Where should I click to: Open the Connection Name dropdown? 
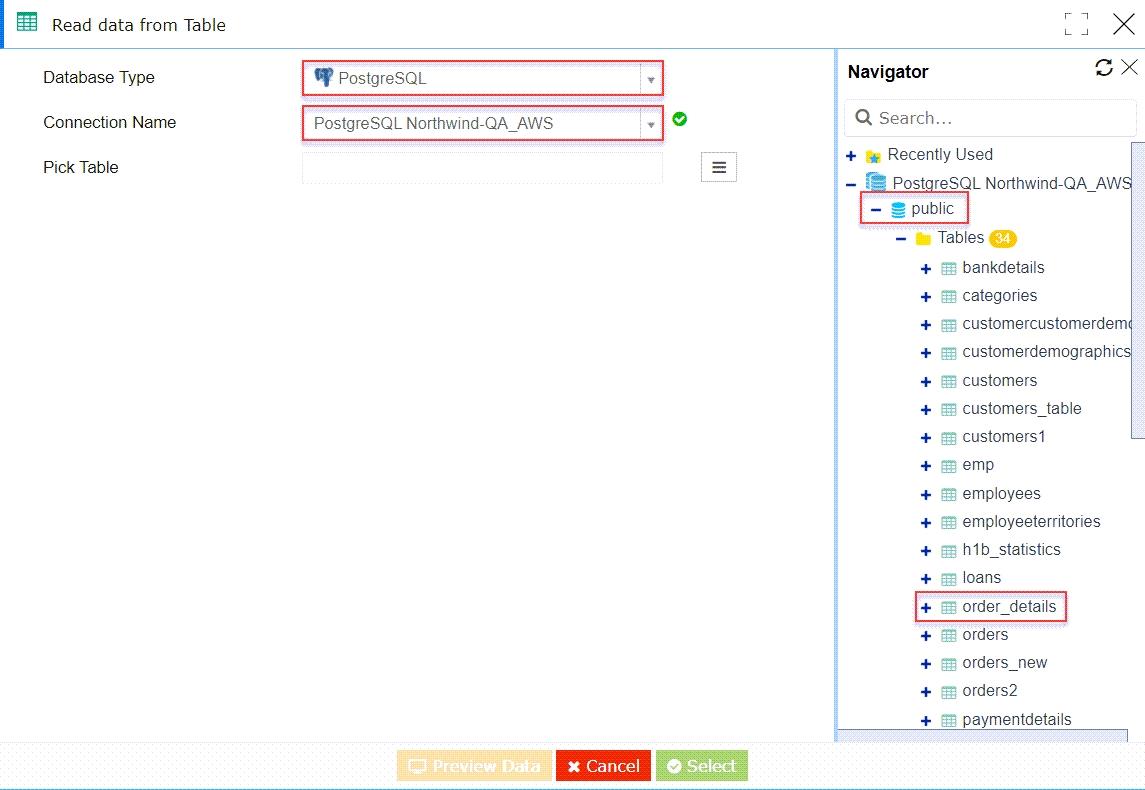tap(650, 122)
